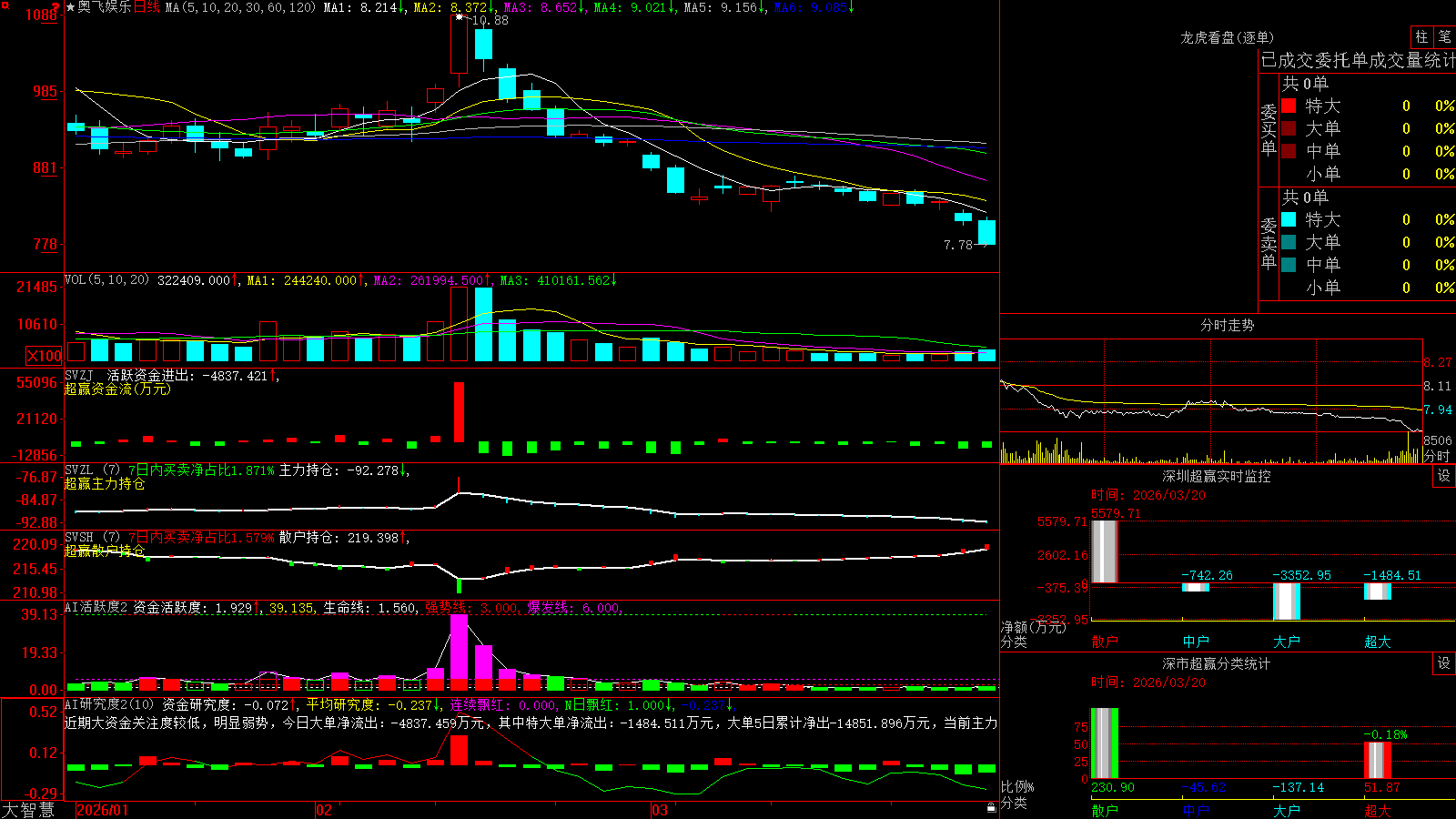
Task: Click the SVSH indicator label
Action: tap(79, 538)
